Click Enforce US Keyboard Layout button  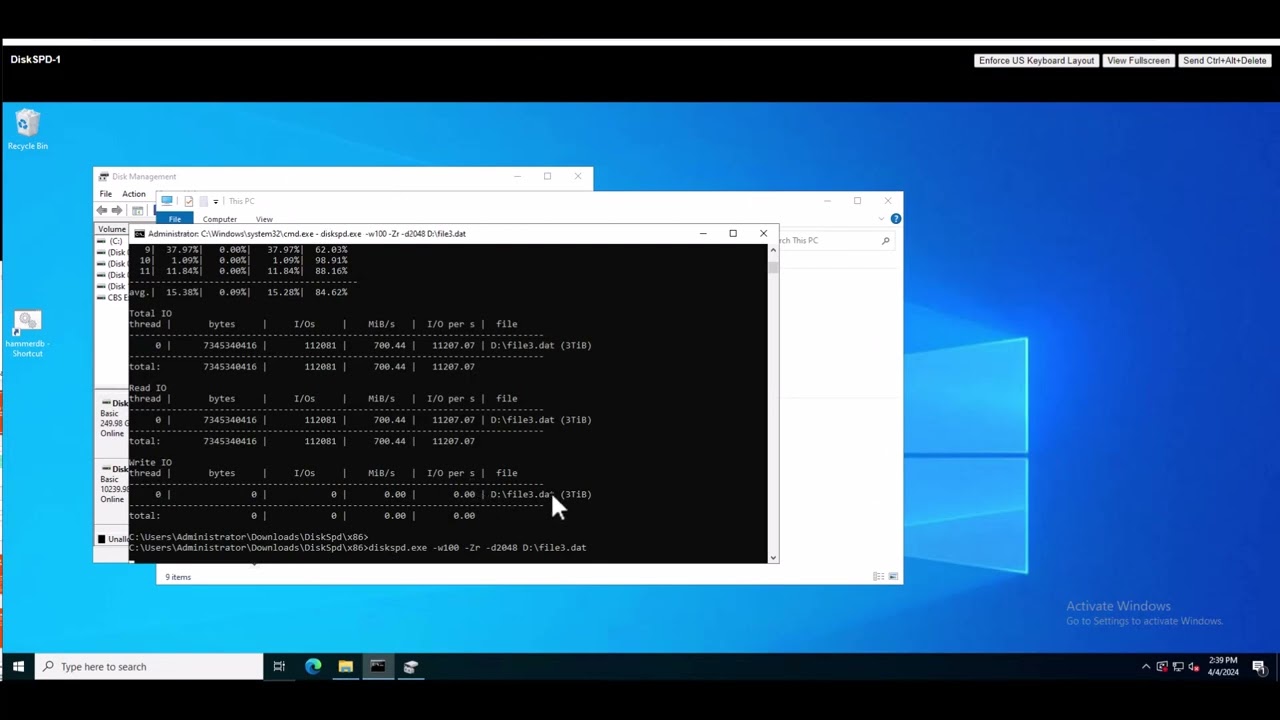click(x=1036, y=61)
